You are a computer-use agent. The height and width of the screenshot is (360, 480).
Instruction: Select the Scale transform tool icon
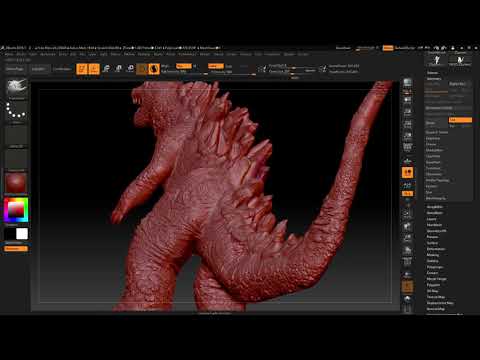click(x=118, y=68)
